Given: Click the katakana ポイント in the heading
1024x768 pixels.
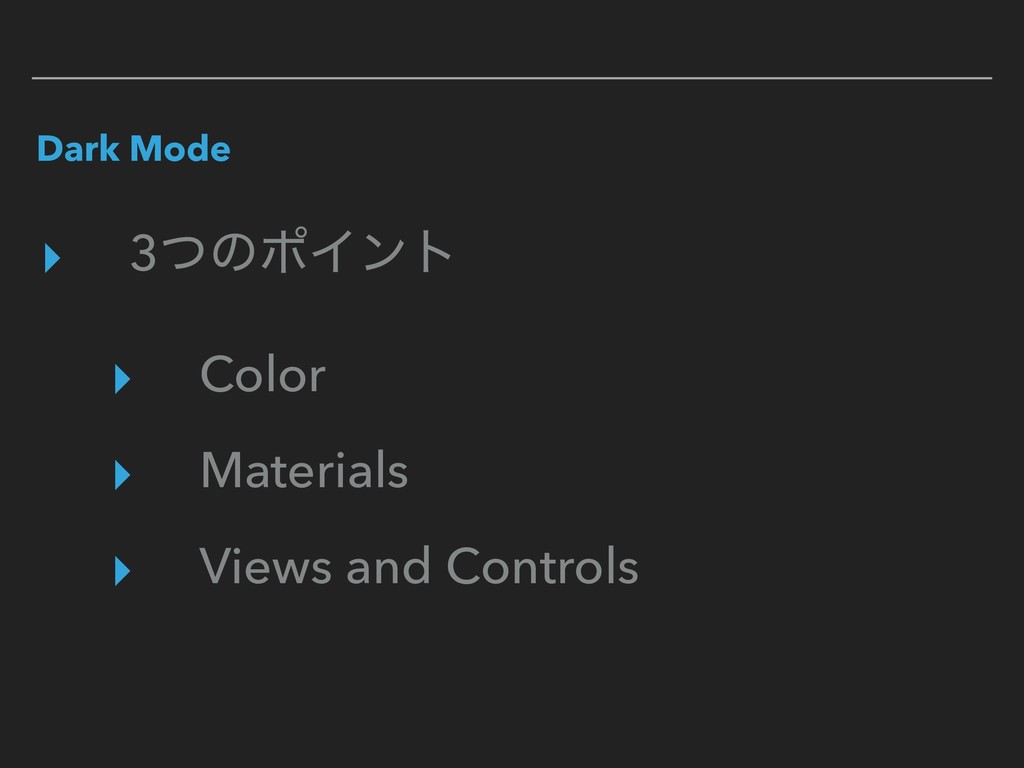Looking at the screenshot, I should point(357,251).
